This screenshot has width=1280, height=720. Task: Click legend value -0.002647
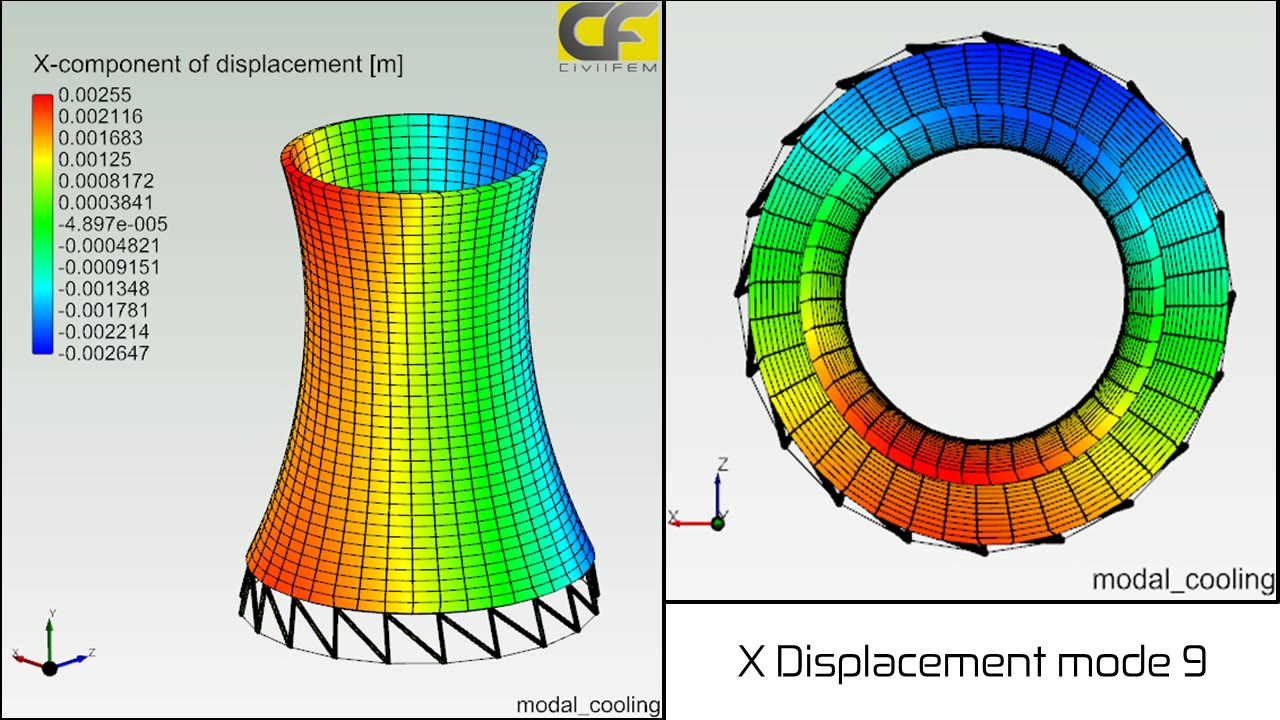click(x=103, y=353)
